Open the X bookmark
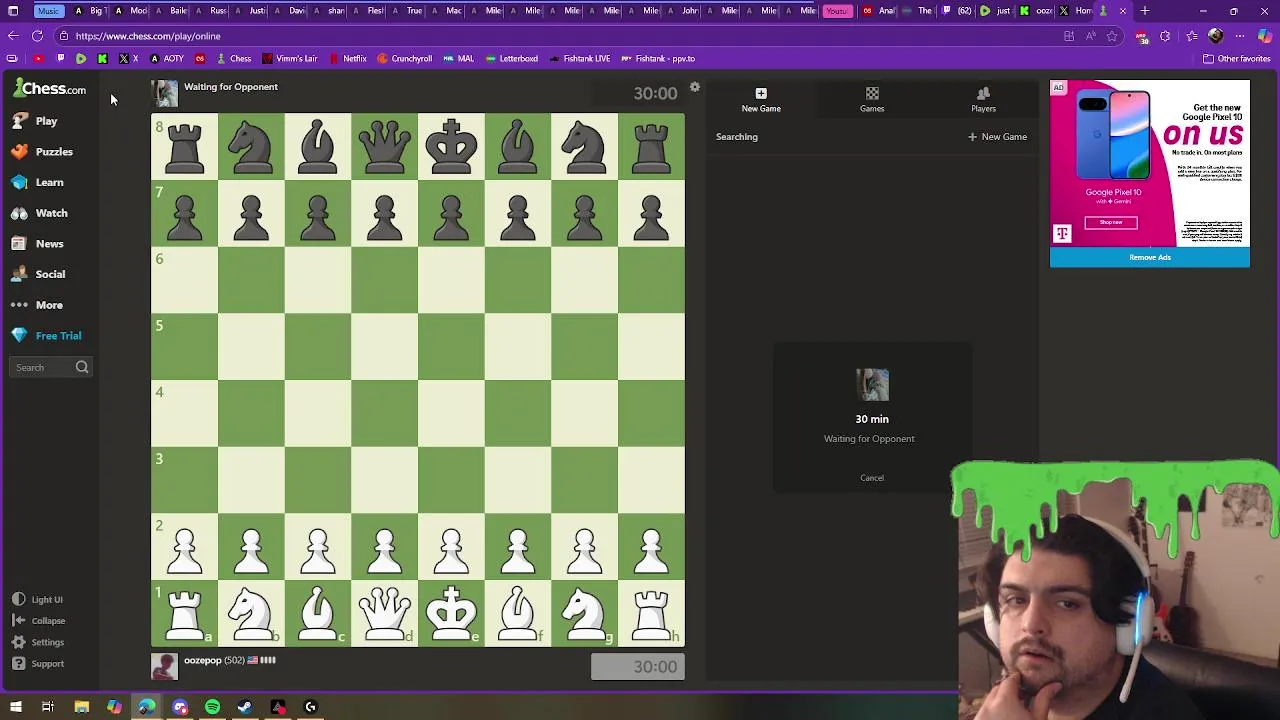Screen dimensions: 1280x720 128,59
